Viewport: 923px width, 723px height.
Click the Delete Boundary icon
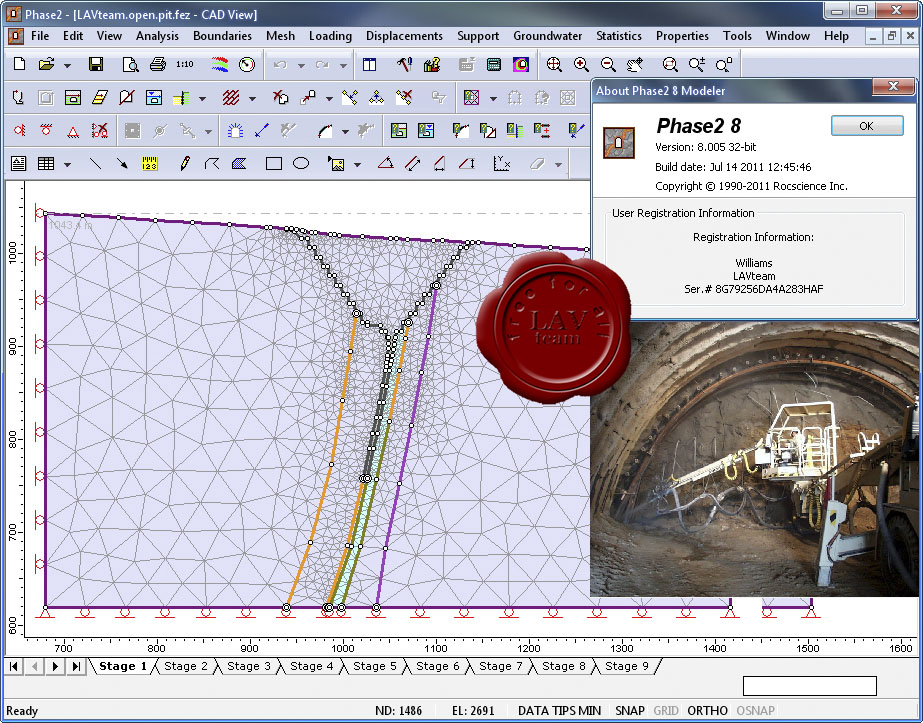[x=281, y=97]
